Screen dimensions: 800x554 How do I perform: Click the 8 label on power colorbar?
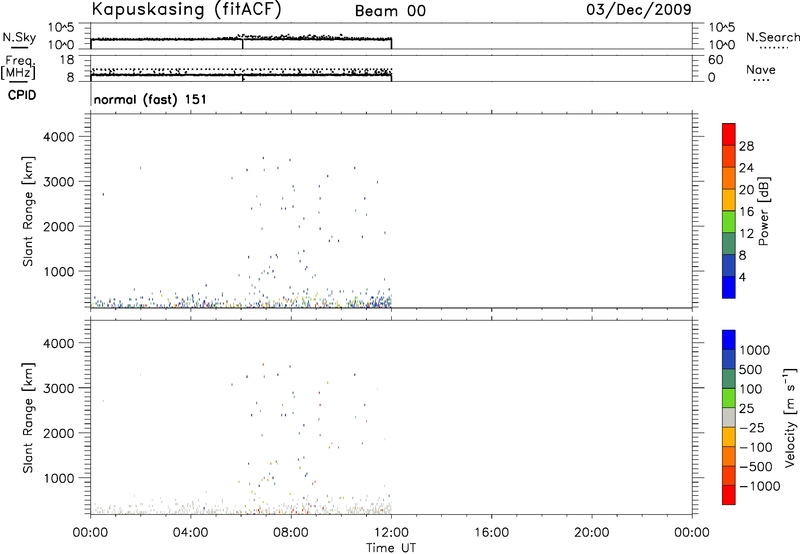coord(742,256)
